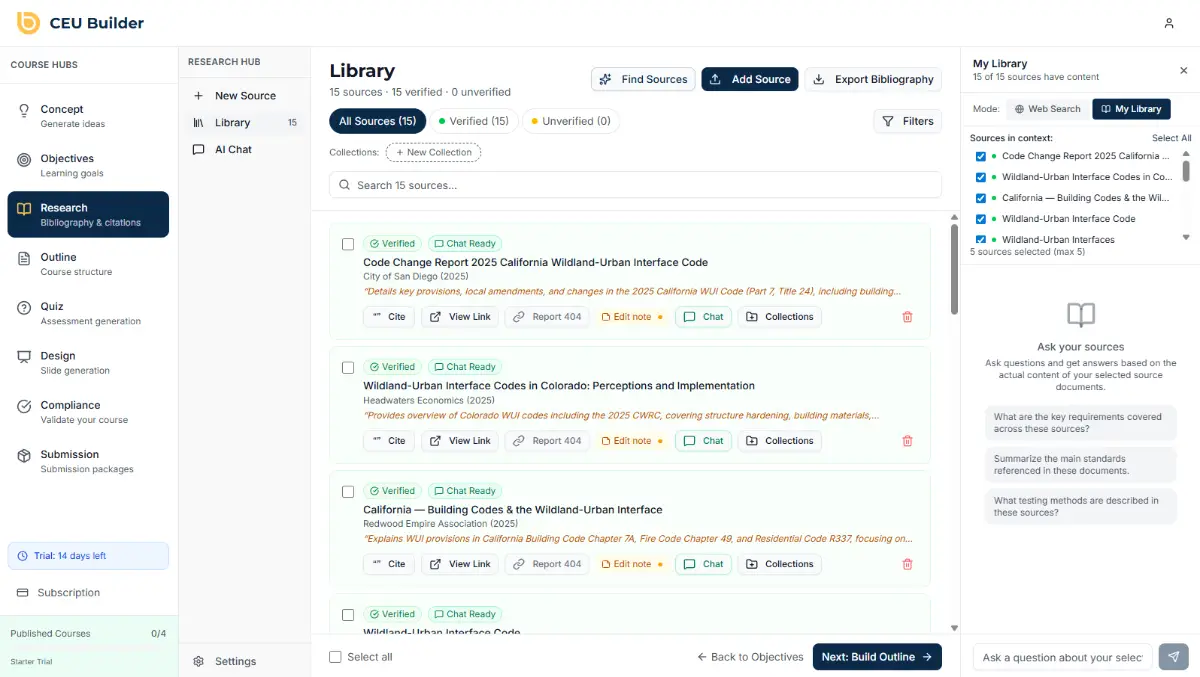Uncheck Wildland-Urban Interface Code in context sources

coord(980,219)
